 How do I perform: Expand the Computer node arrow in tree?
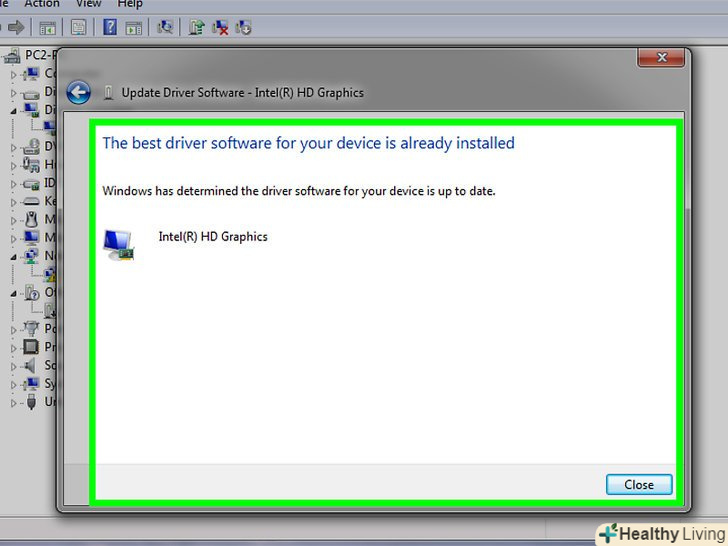(x=13, y=74)
